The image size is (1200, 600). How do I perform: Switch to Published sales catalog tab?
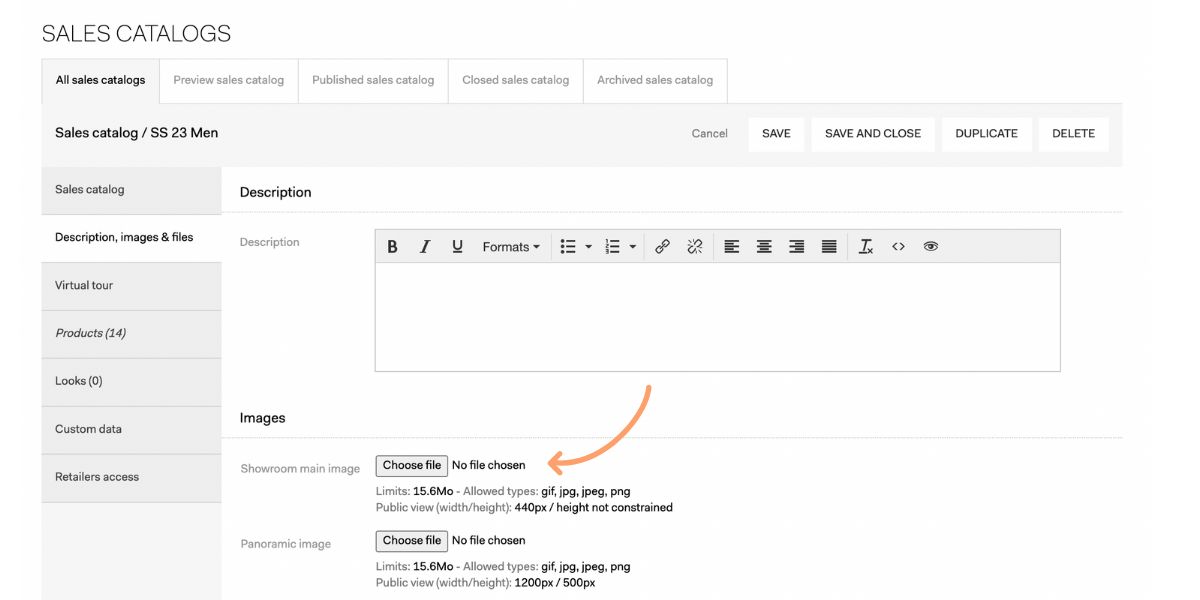pyautogui.click(x=373, y=80)
